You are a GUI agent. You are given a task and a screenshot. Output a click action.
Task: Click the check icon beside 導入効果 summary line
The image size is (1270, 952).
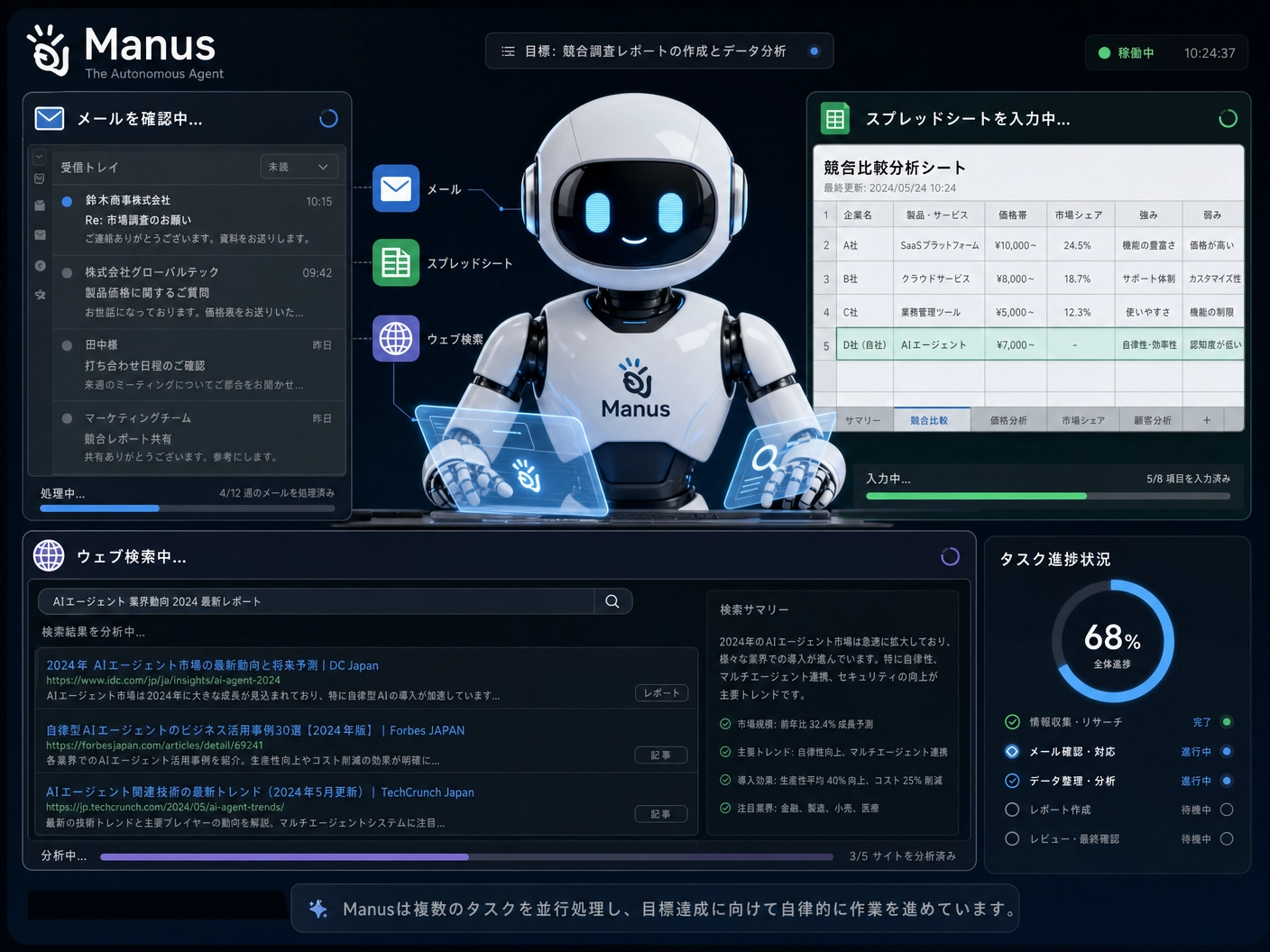pyautogui.click(x=725, y=780)
